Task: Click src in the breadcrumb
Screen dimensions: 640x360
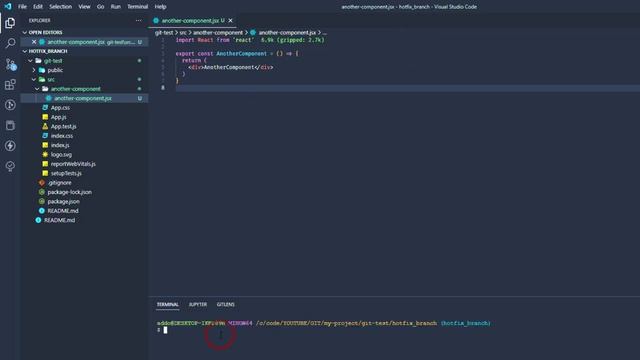Action: point(183,32)
